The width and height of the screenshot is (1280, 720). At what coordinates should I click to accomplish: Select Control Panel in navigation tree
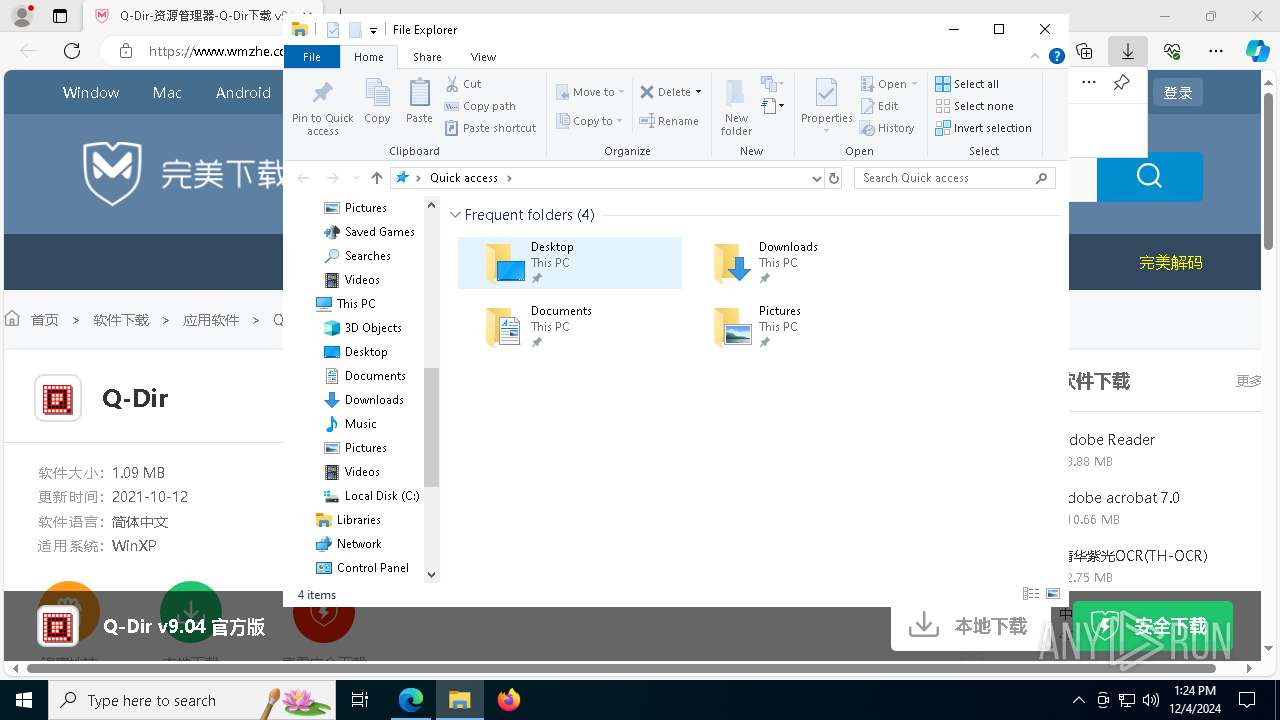click(362, 568)
